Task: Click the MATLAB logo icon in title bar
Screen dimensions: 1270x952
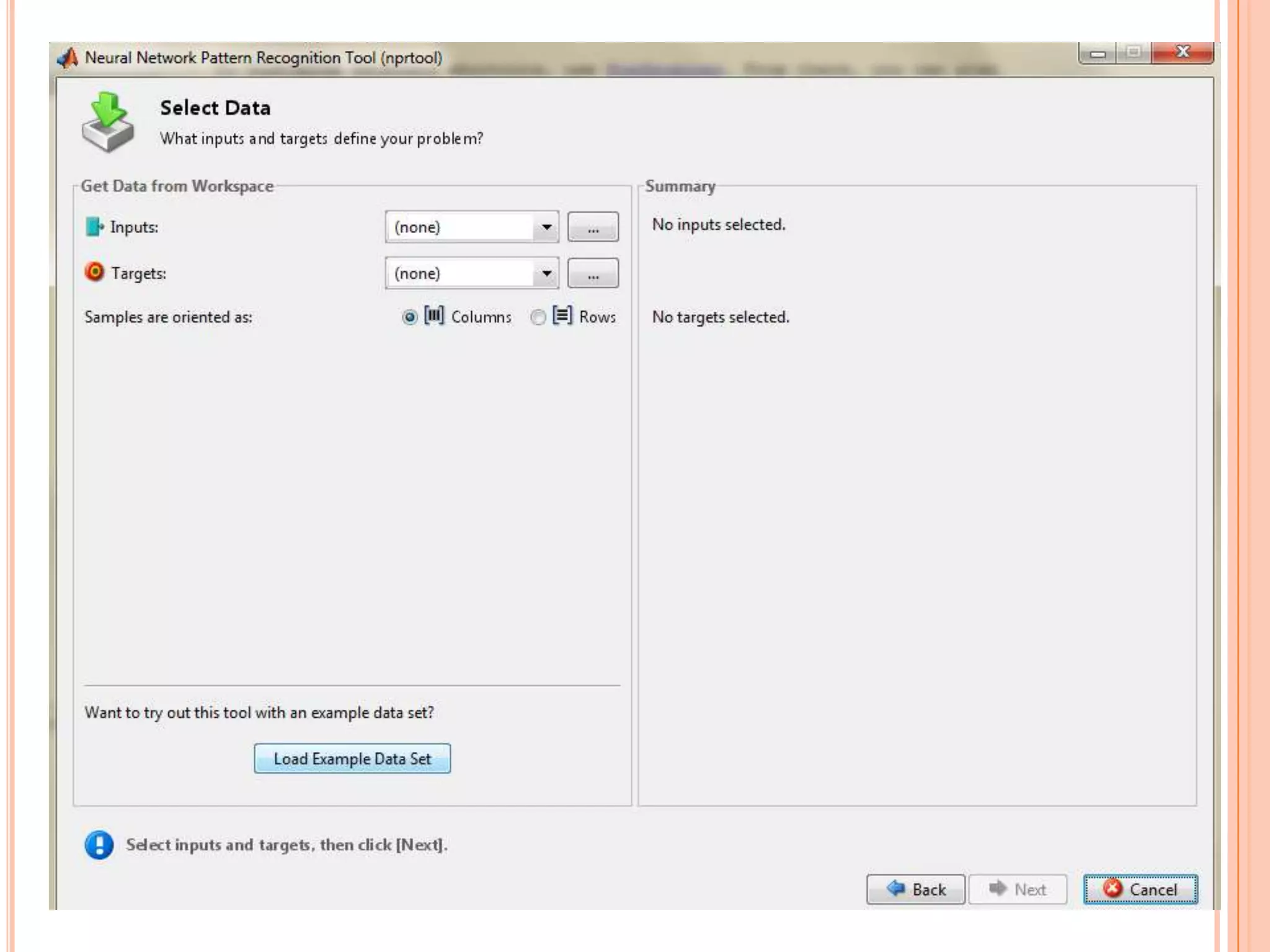Action: coord(67,58)
